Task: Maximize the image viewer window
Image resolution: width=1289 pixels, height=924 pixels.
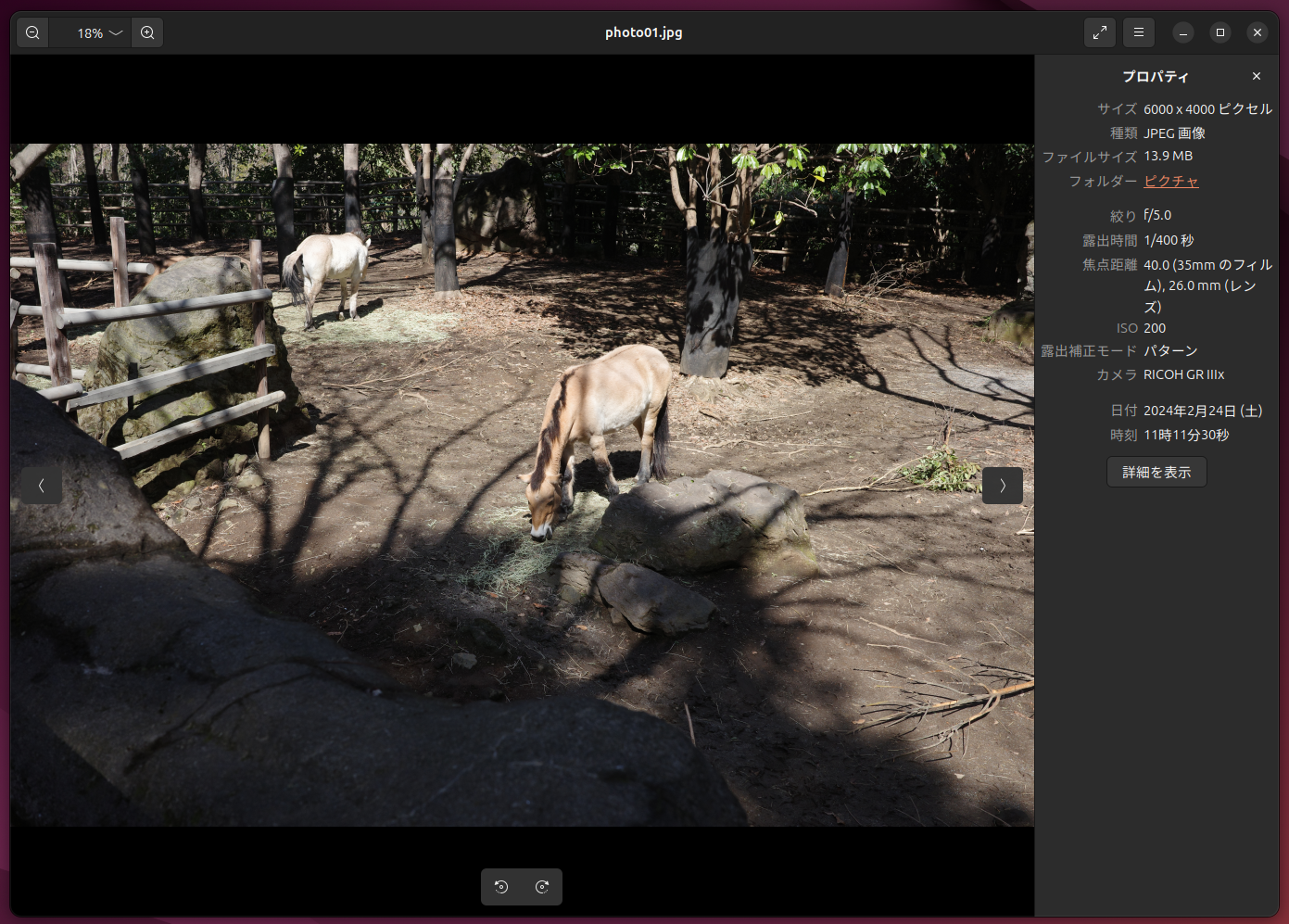Action: pos(1220,32)
